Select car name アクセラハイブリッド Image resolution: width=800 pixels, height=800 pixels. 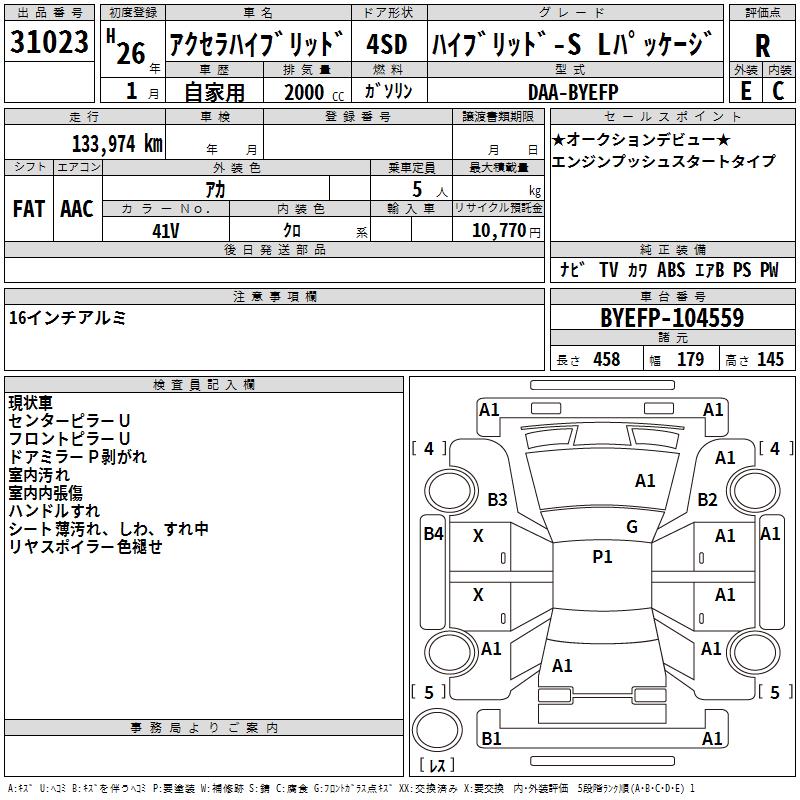tap(257, 43)
